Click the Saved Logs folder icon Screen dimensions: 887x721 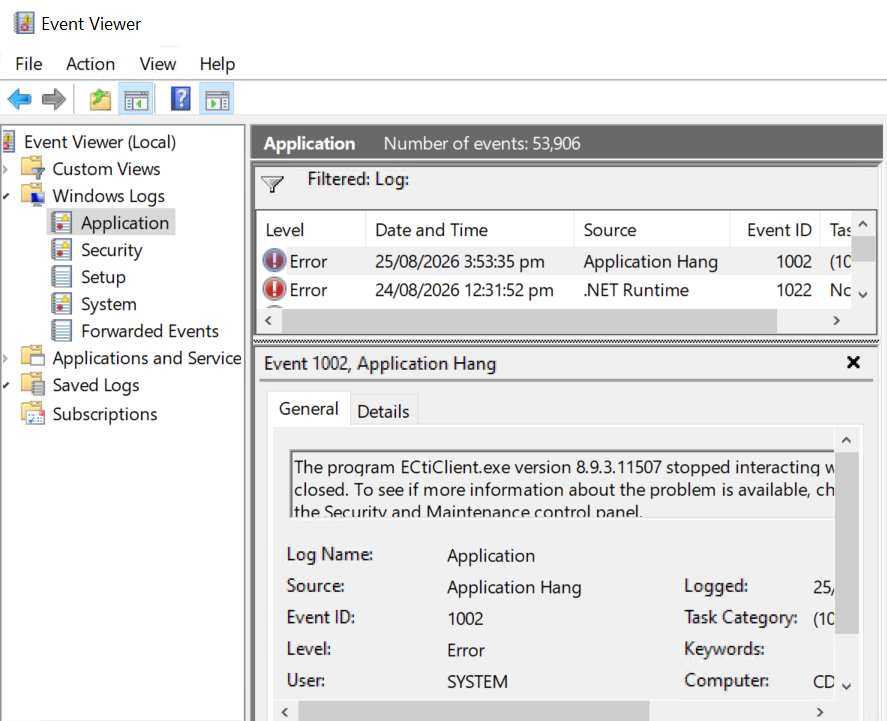tap(33, 384)
